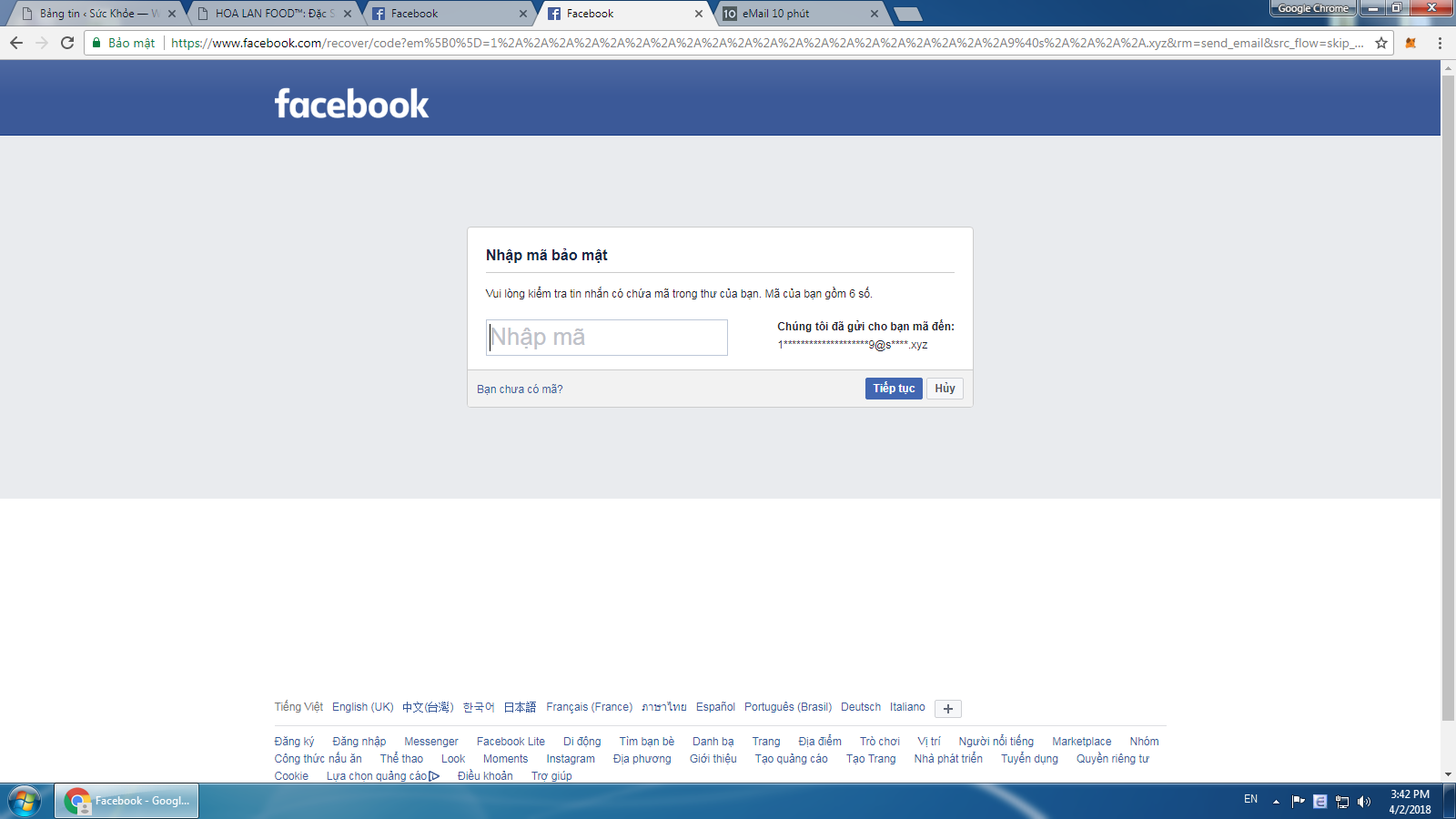Open the 'Messenger' footer link
Image resolution: width=1456 pixels, height=819 pixels.
tap(431, 742)
